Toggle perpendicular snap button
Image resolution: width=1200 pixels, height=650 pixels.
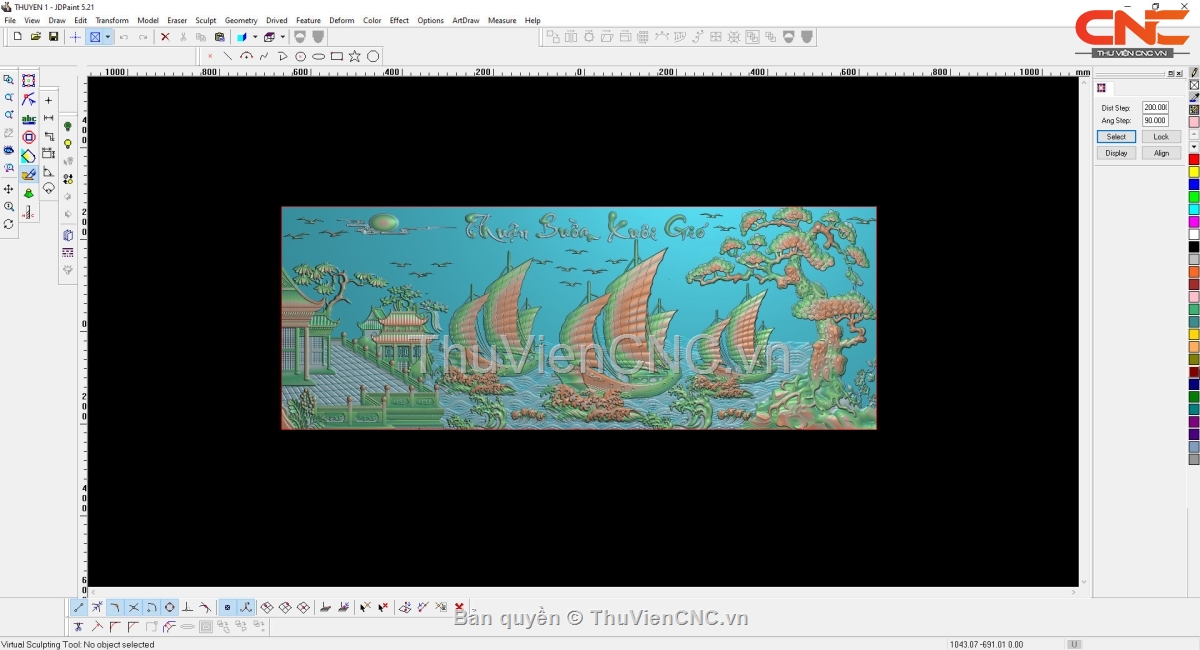[188, 607]
